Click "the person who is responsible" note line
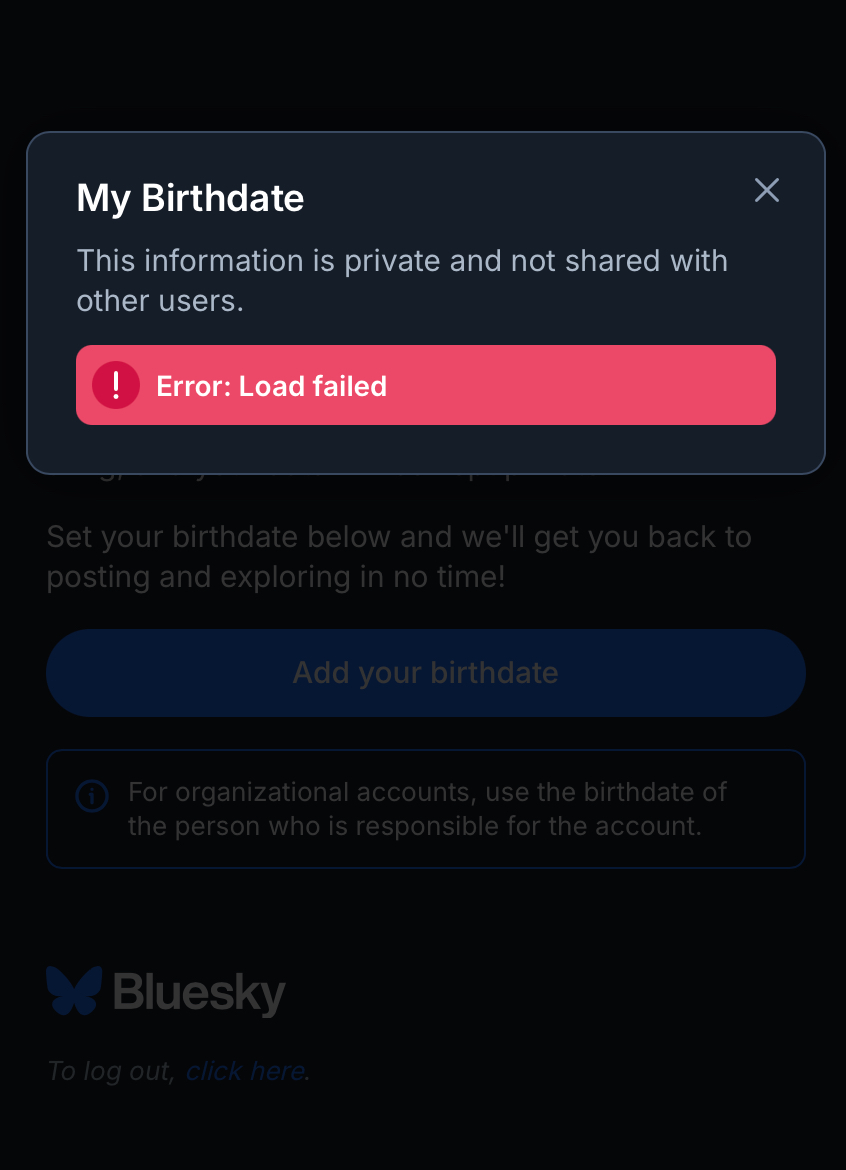 413,826
